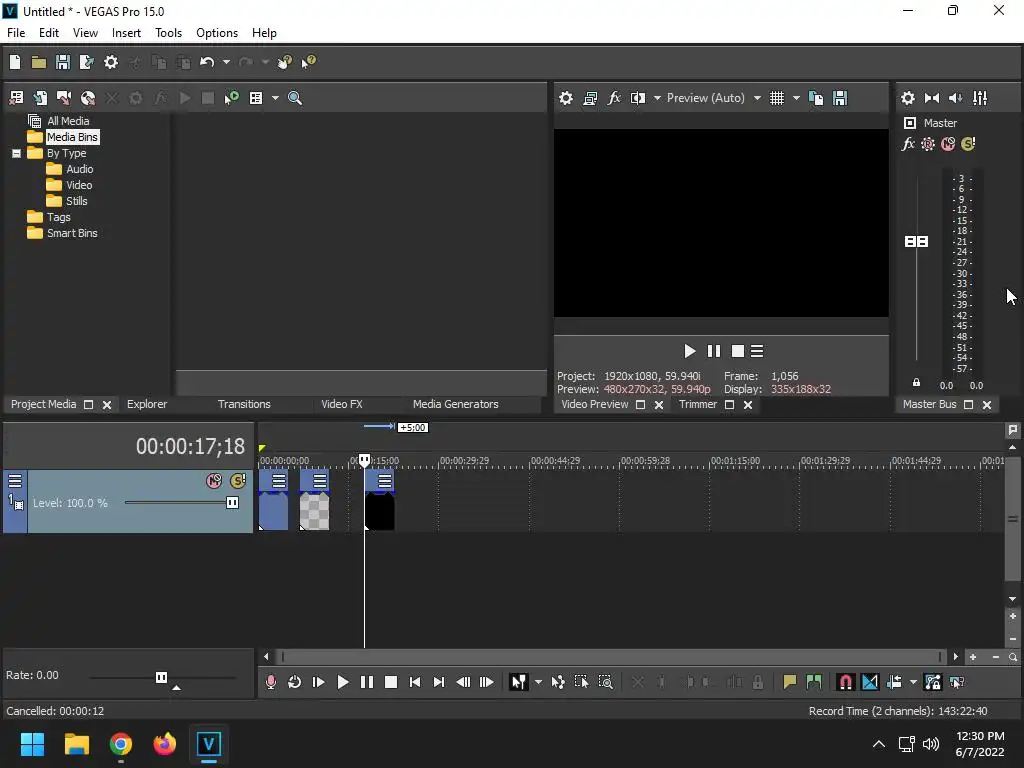
Task: Click the Record microphone button in transport
Action: pyautogui.click(x=270, y=682)
